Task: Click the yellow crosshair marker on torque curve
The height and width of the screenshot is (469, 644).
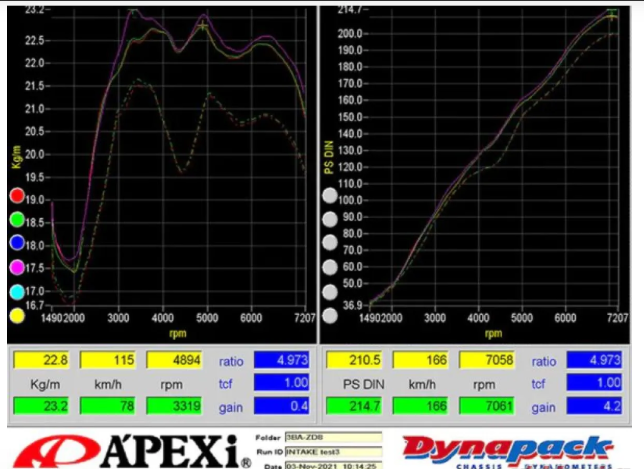Action: point(202,26)
